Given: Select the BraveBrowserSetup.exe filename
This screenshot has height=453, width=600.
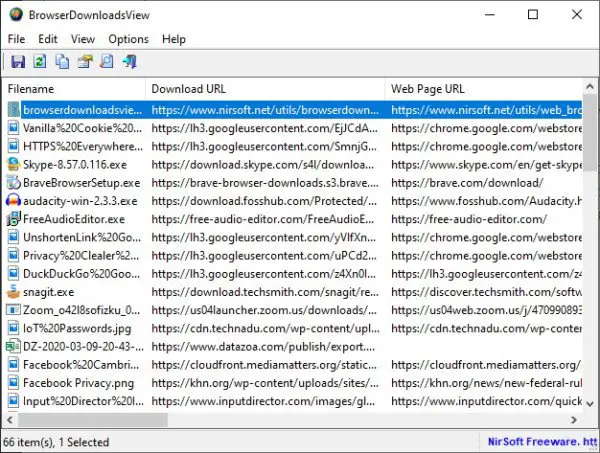Looking at the screenshot, I should click(82, 183).
